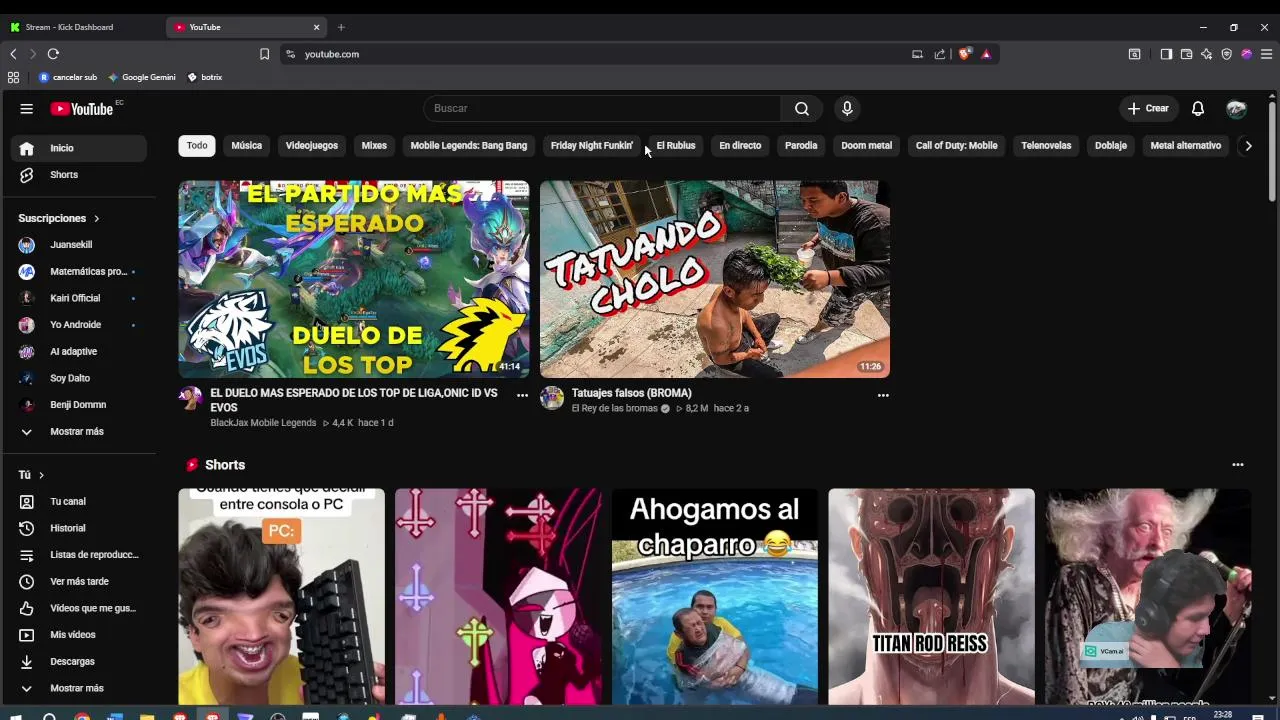Open Tu canal in the sidebar
Screen dimensions: 1280x720
pos(79,501)
